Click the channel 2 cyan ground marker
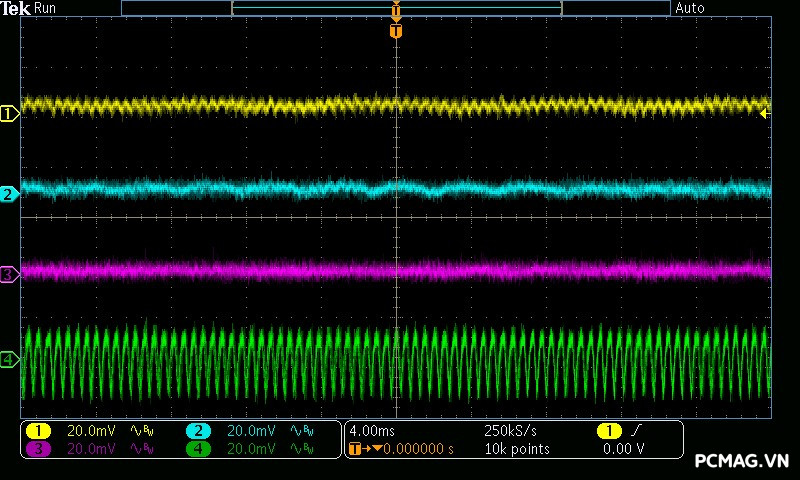800x480 pixels. pyautogui.click(x=9, y=194)
